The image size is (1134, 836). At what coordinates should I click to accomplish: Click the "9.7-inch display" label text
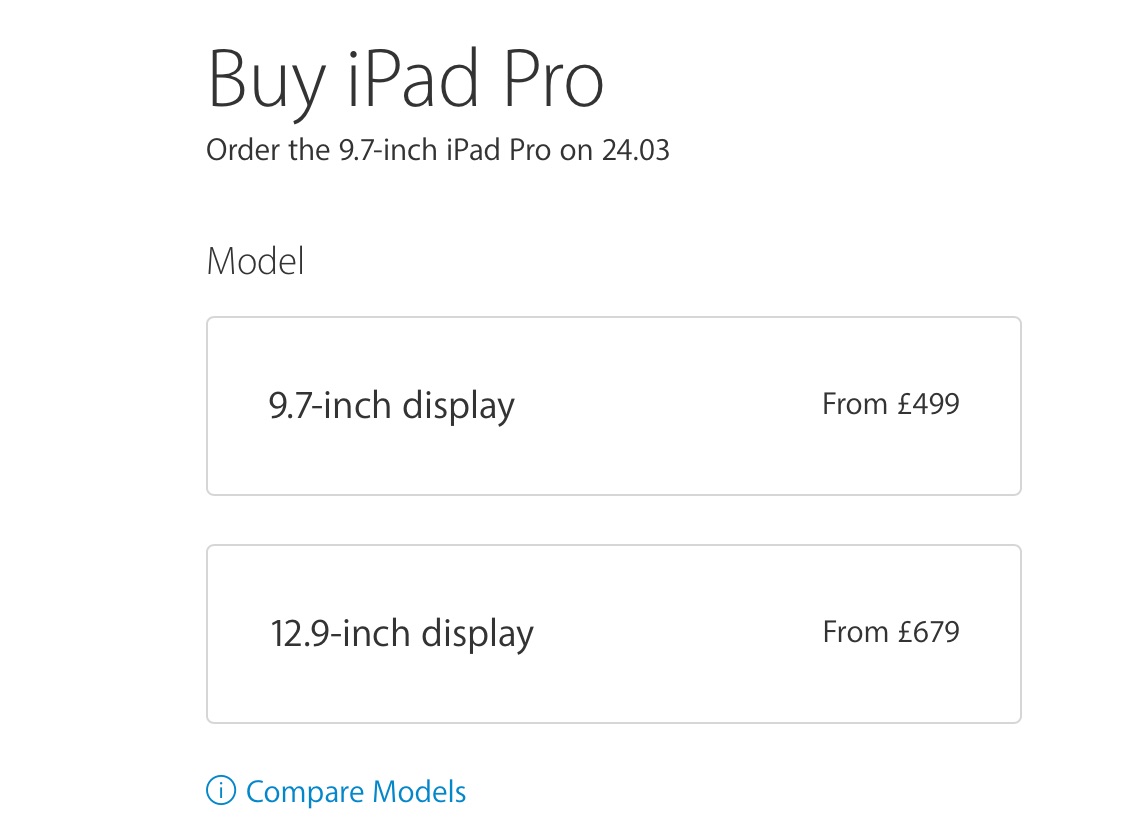pos(392,406)
